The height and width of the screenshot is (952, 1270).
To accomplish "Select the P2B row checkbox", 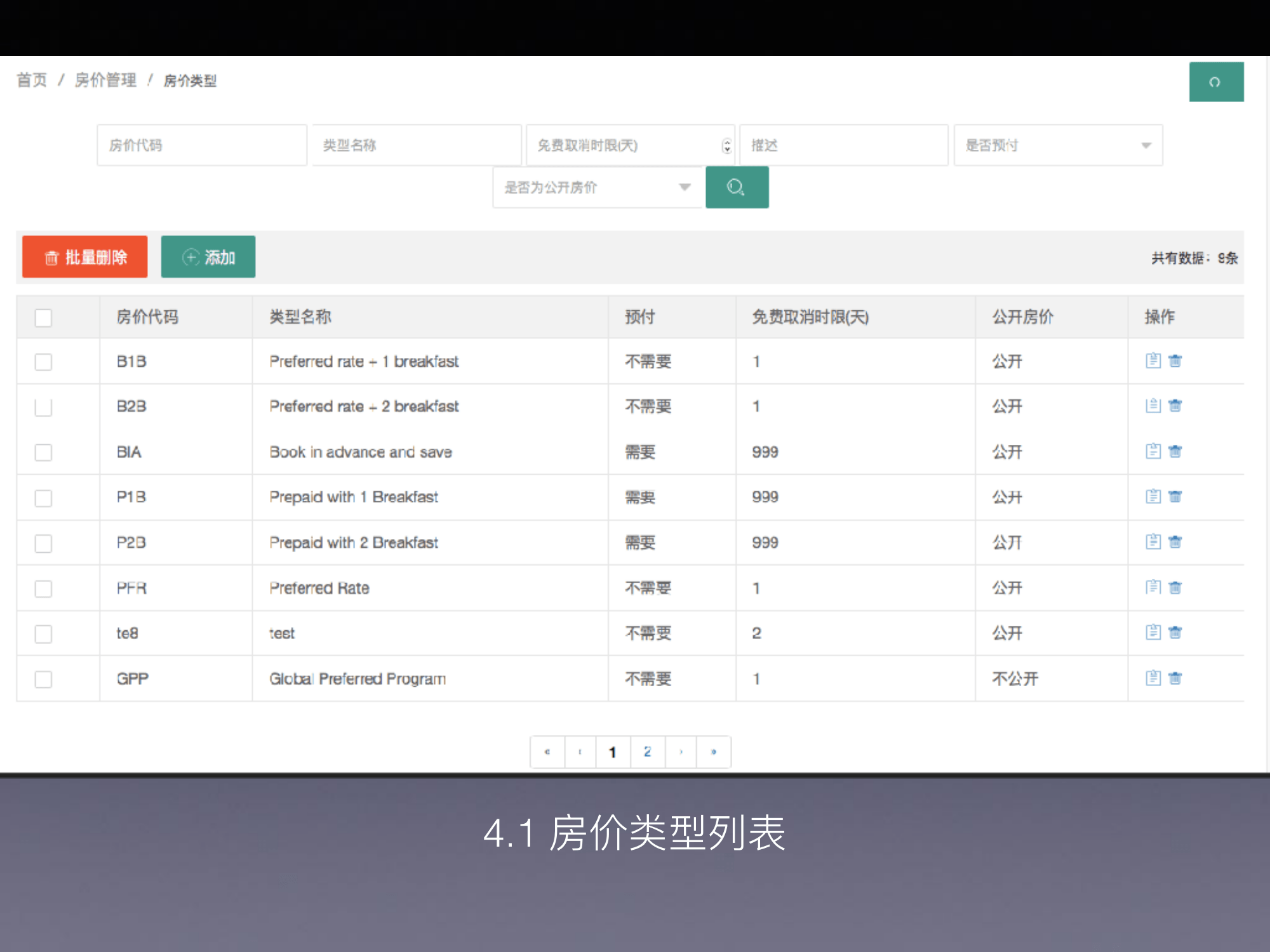I will click(x=43, y=543).
